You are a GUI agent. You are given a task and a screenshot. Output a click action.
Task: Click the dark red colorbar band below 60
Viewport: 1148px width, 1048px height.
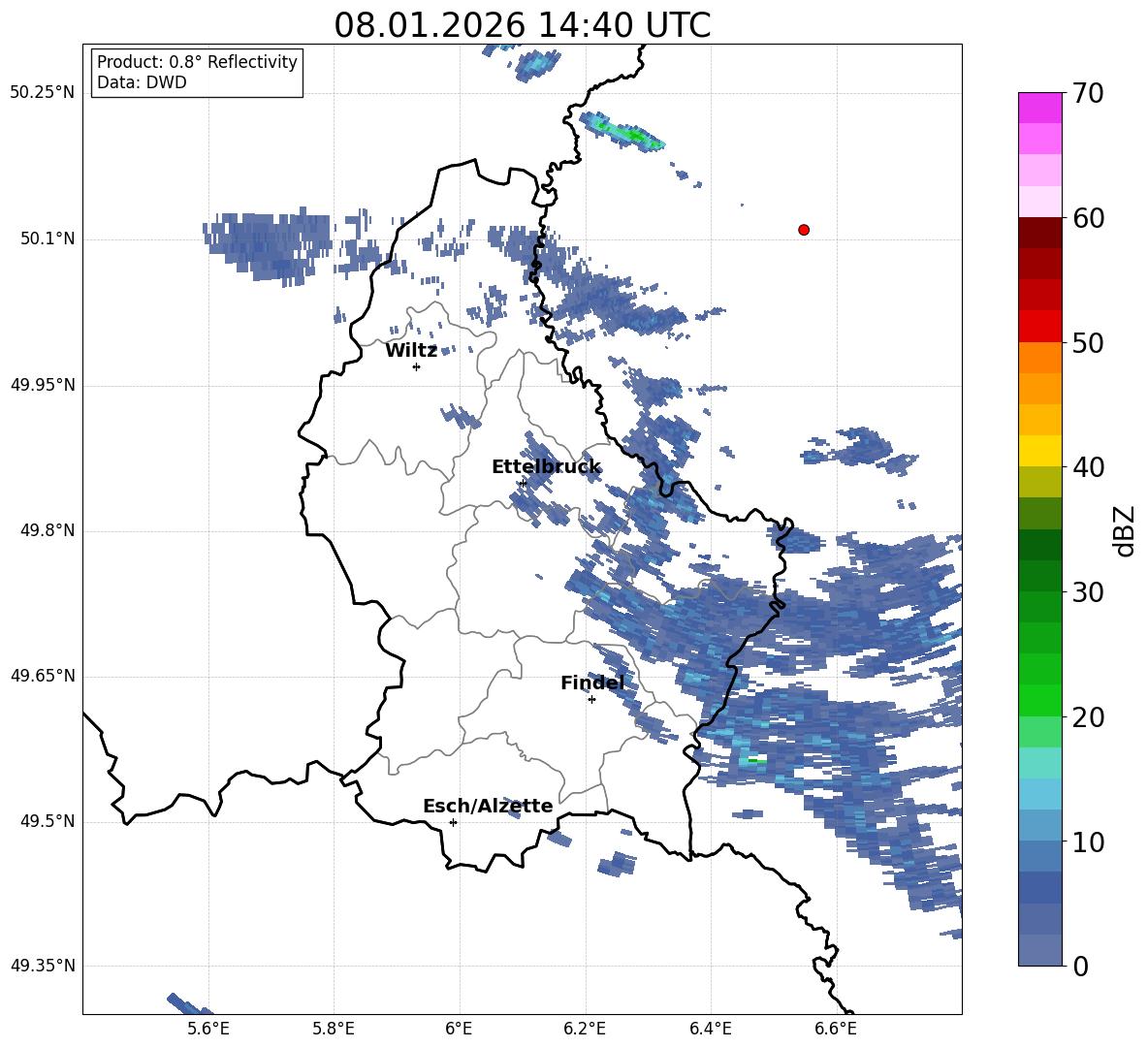[1039, 233]
